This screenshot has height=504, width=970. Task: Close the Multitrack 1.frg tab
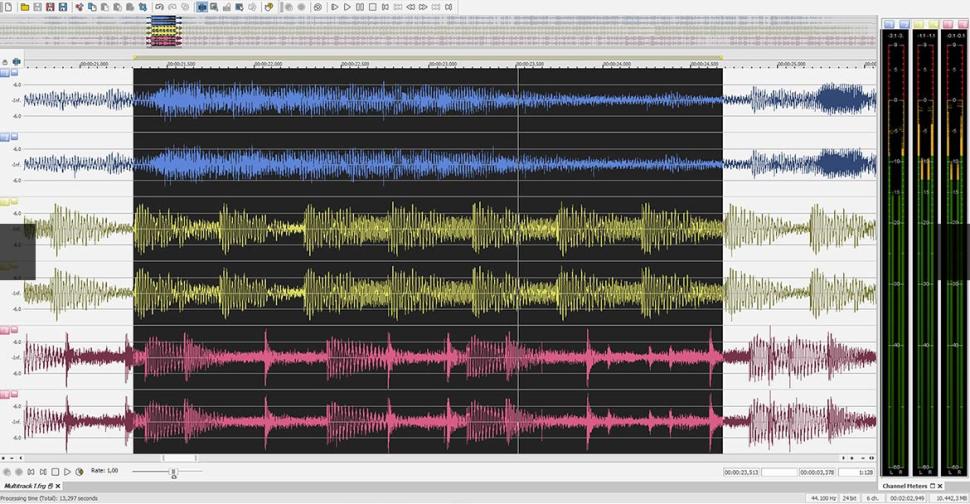(58, 486)
